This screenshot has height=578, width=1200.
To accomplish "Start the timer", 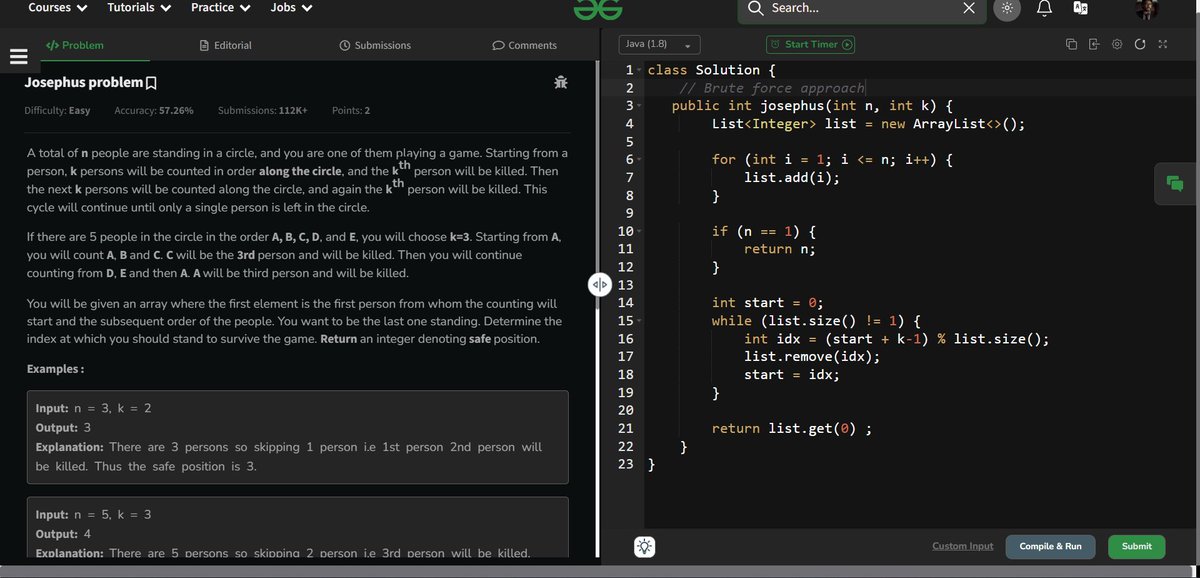I will [811, 45].
